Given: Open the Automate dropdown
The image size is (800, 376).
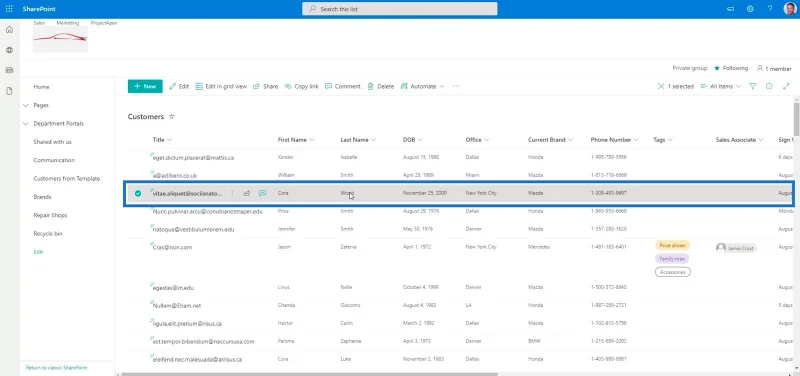Looking at the screenshot, I should 422,86.
